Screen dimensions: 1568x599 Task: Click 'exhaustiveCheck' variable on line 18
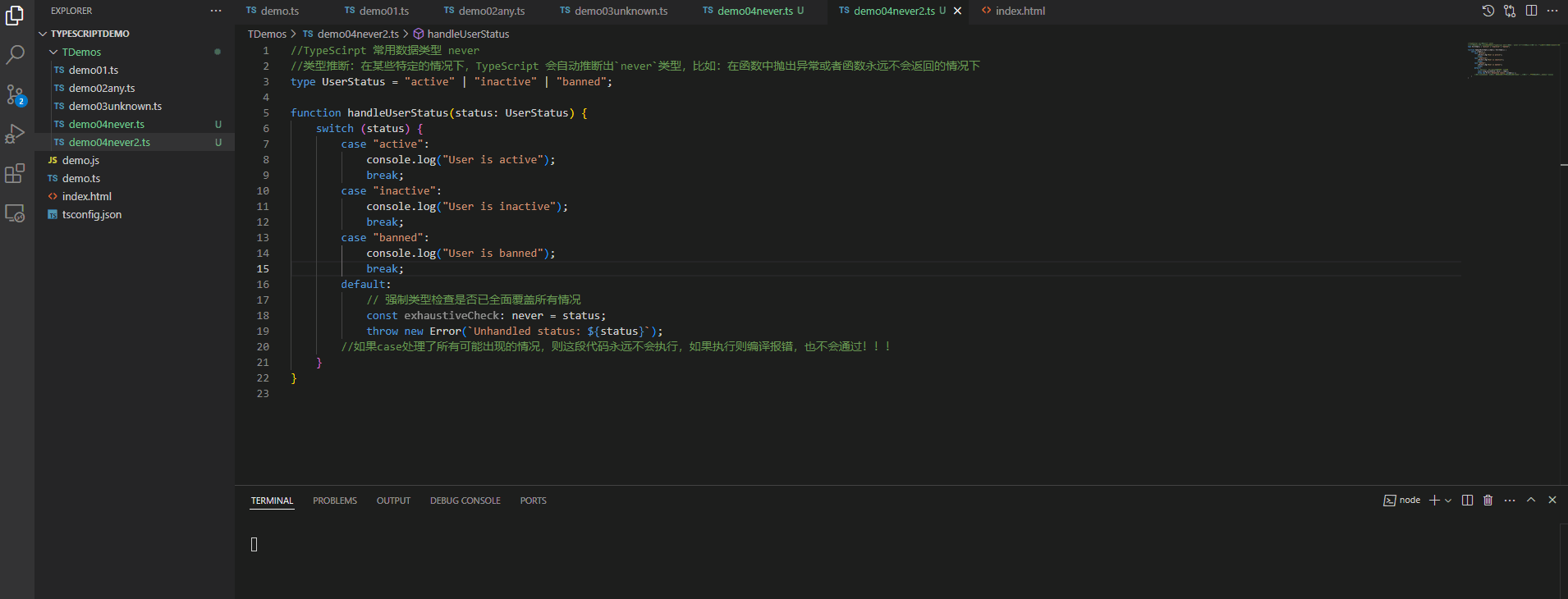(x=452, y=315)
